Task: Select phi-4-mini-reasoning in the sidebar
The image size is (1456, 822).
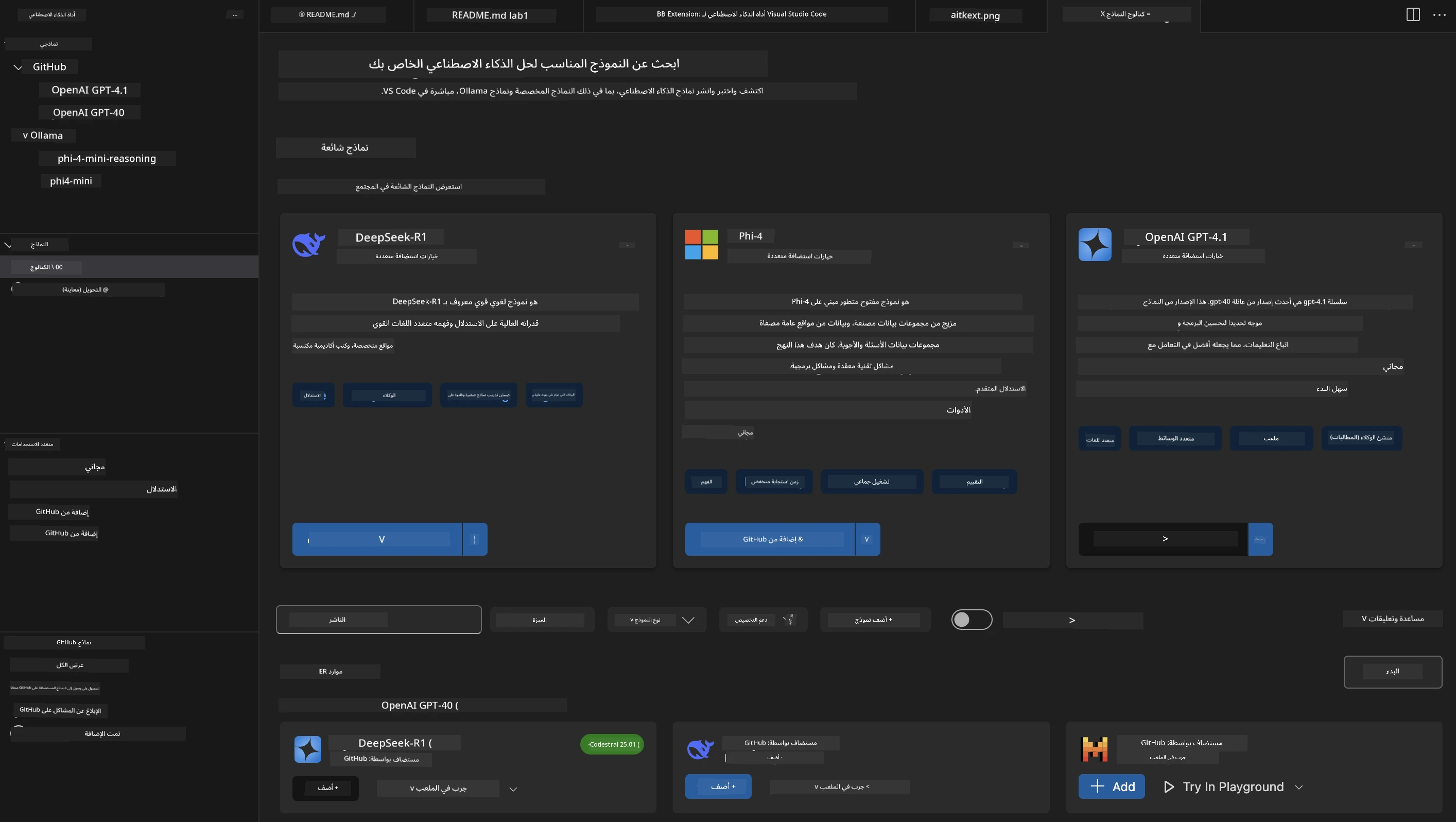Action: (107, 158)
